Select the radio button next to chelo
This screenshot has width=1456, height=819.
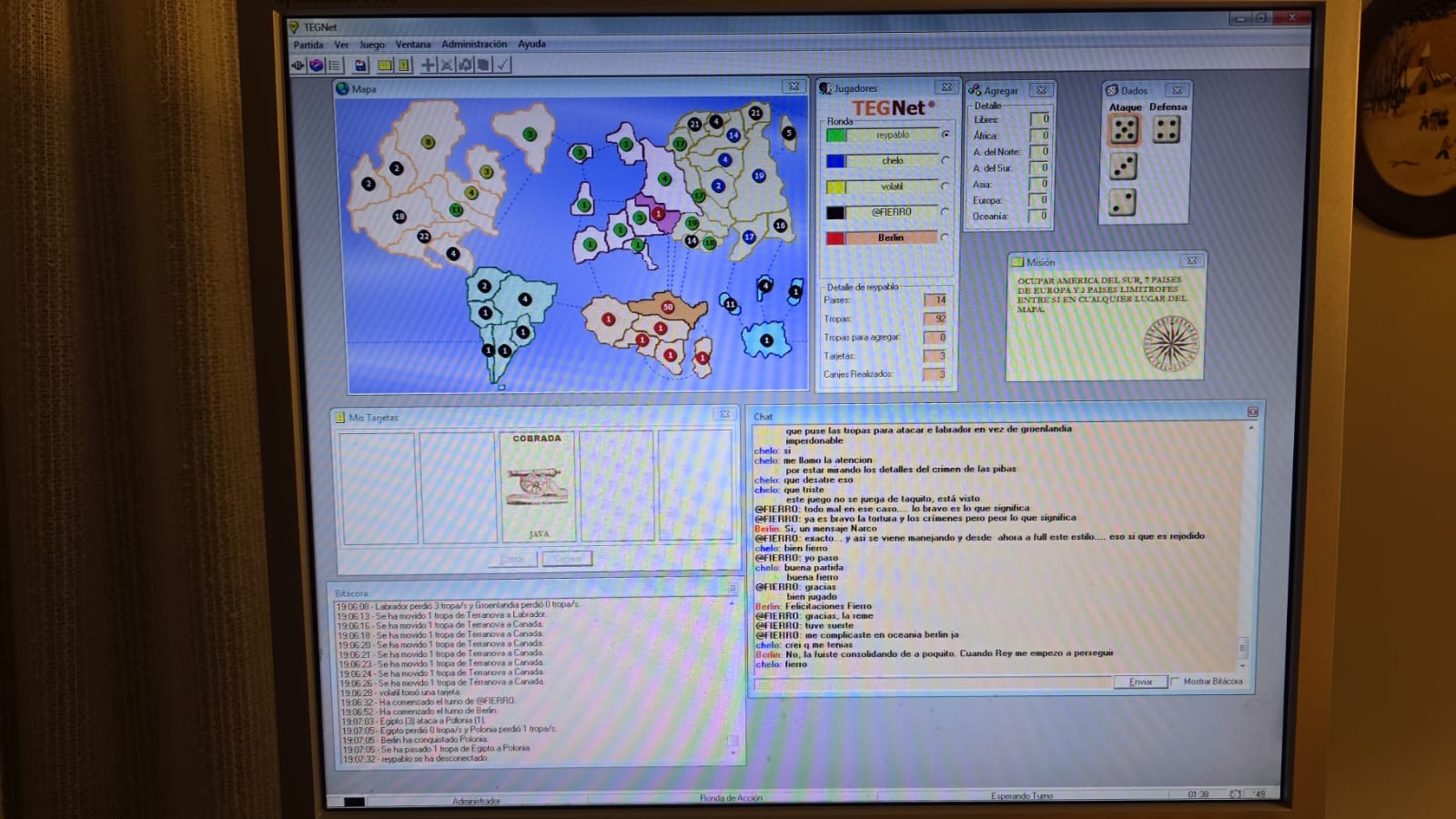click(945, 161)
